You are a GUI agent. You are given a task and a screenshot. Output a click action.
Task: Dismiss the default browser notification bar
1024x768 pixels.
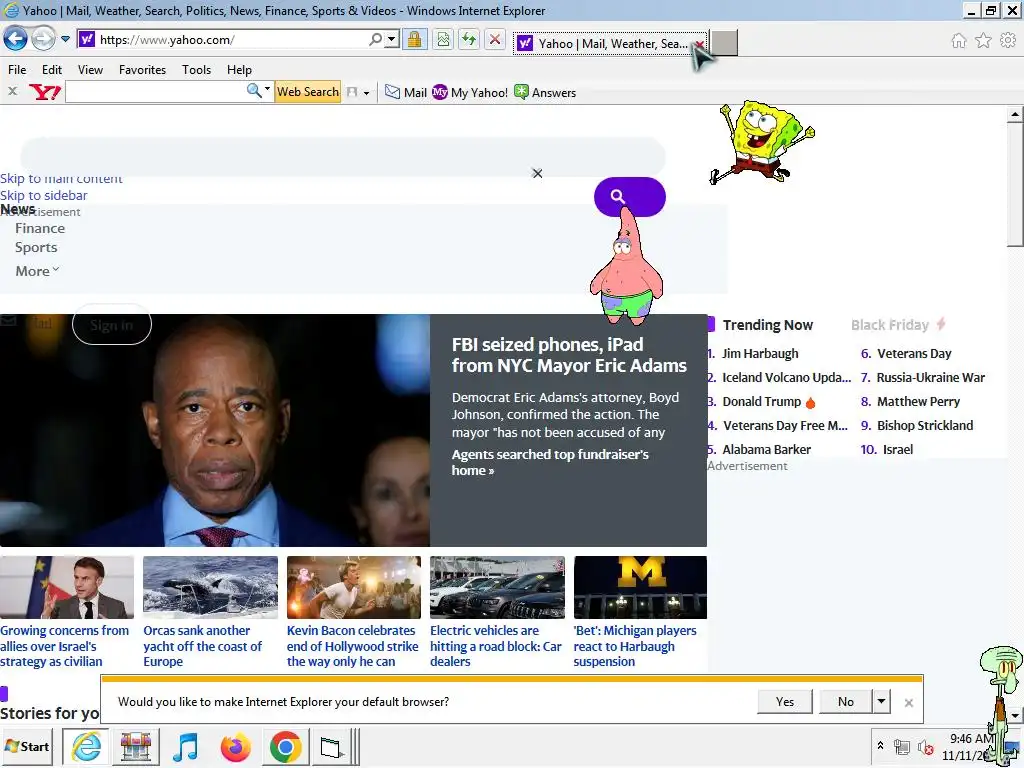[908, 703]
